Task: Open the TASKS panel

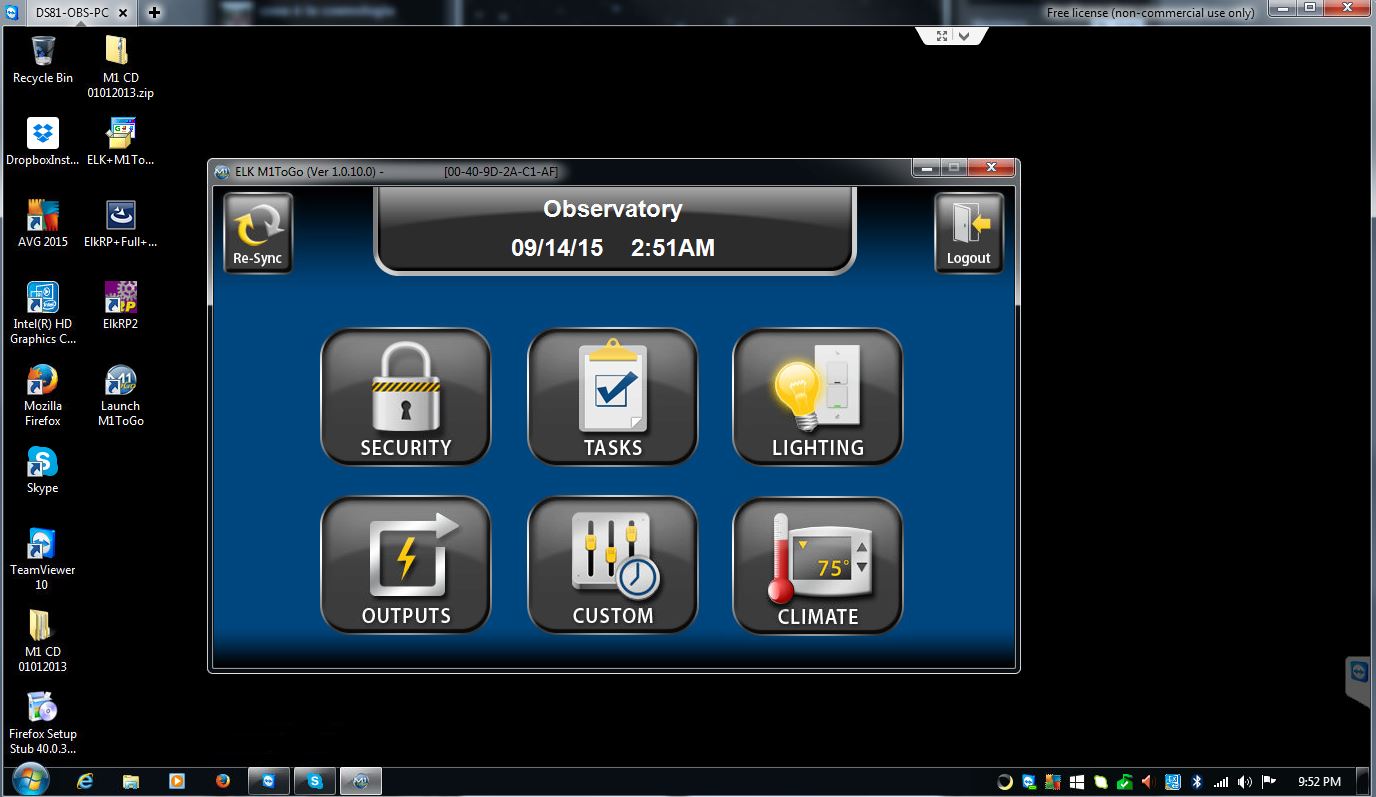Action: pyautogui.click(x=612, y=397)
